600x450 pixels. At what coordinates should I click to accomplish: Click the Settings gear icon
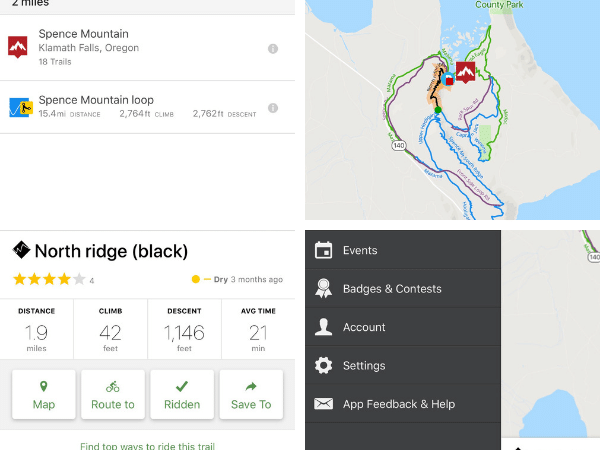323,366
